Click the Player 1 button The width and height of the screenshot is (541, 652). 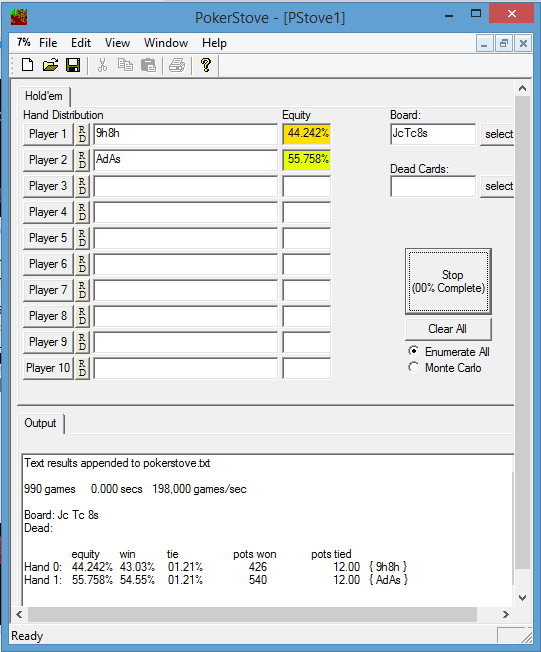(48, 134)
